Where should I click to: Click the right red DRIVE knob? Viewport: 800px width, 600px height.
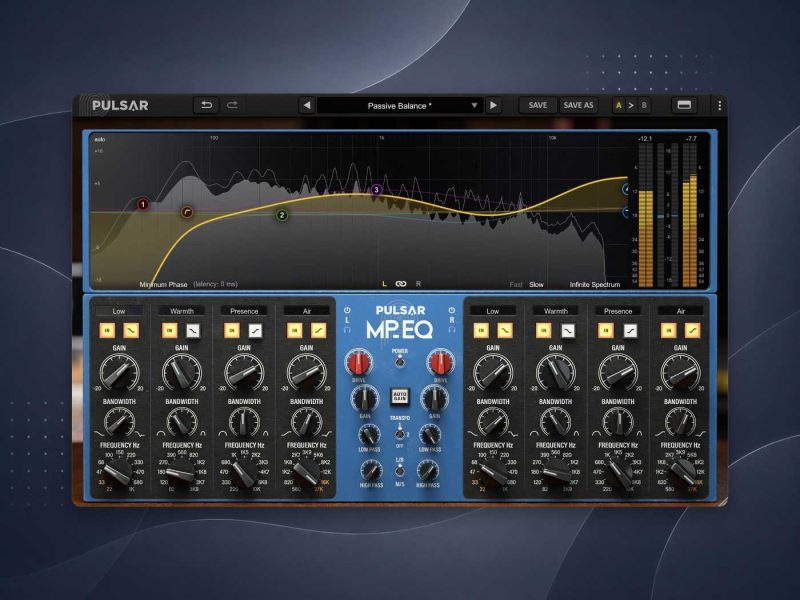pyautogui.click(x=440, y=363)
